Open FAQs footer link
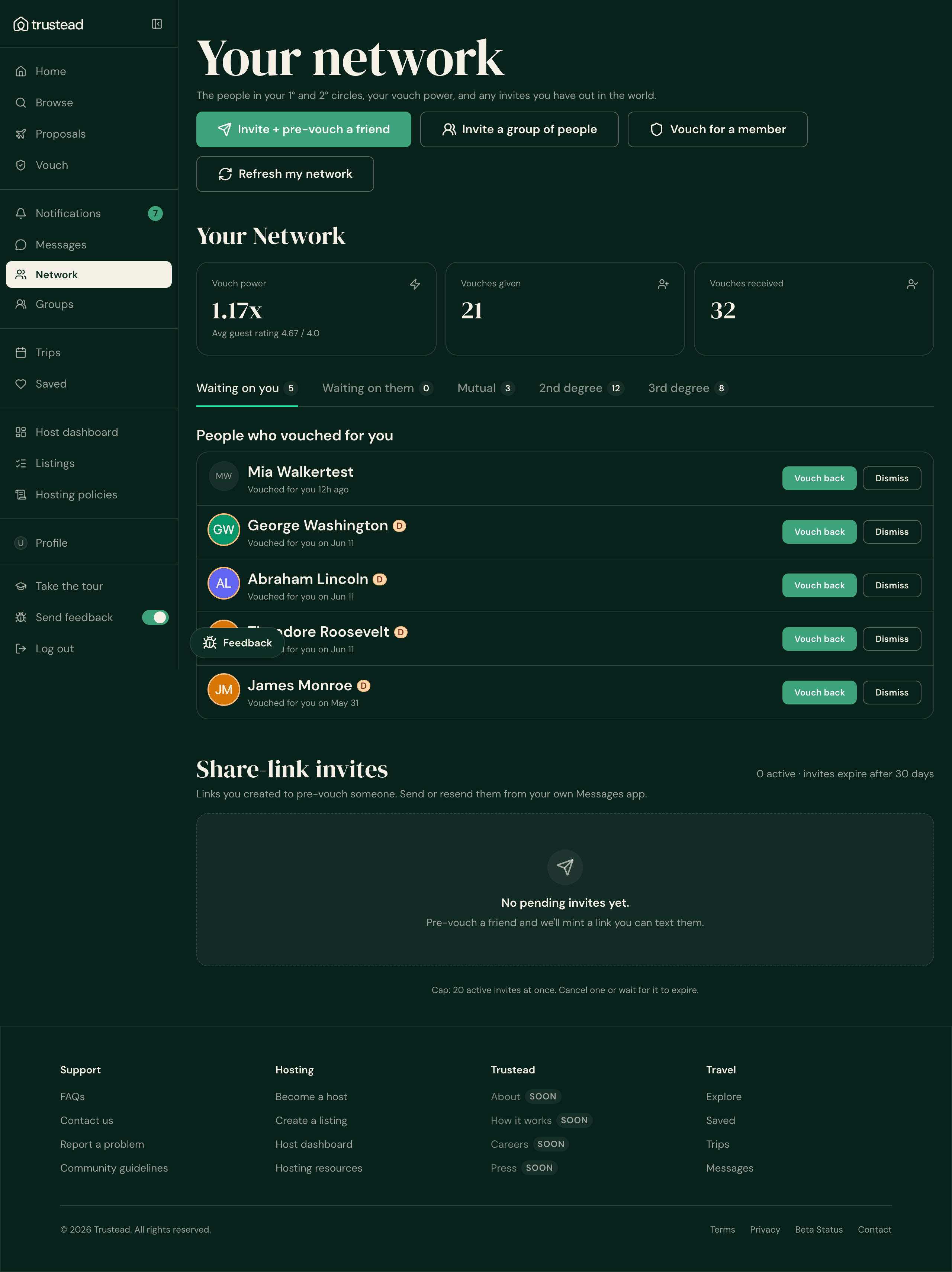 click(73, 1096)
